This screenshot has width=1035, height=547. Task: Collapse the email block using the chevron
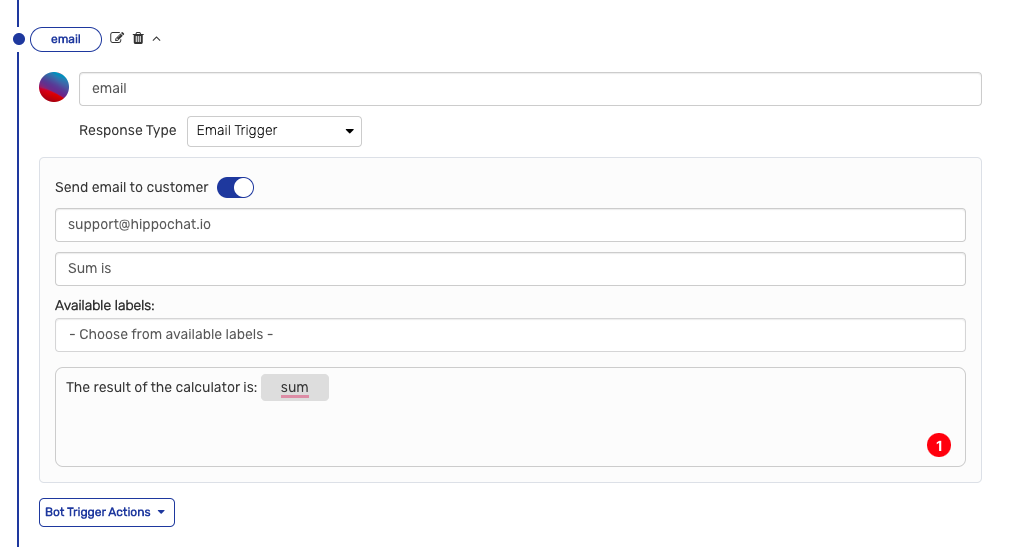(x=156, y=39)
